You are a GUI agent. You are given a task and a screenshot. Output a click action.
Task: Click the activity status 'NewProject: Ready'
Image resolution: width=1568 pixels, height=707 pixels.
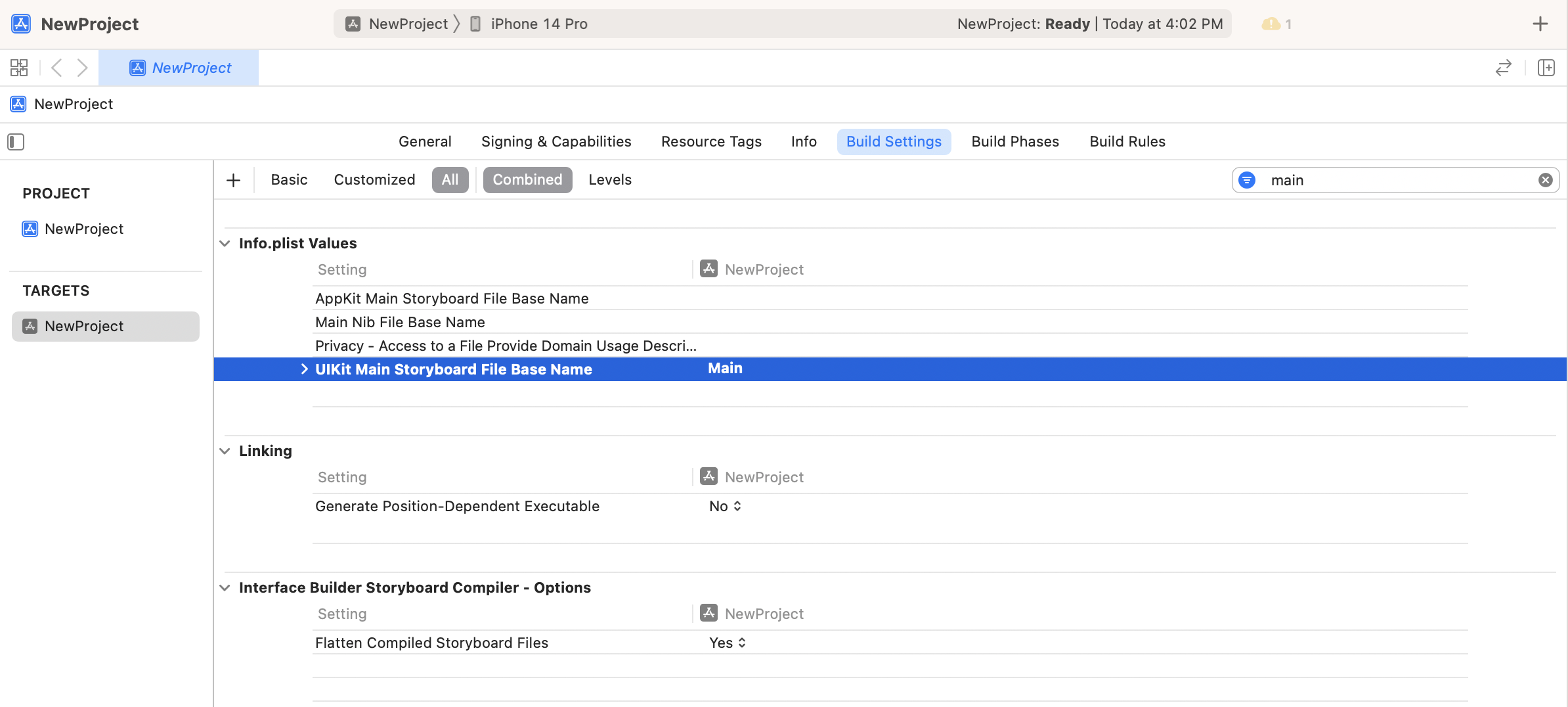(1023, 24)
